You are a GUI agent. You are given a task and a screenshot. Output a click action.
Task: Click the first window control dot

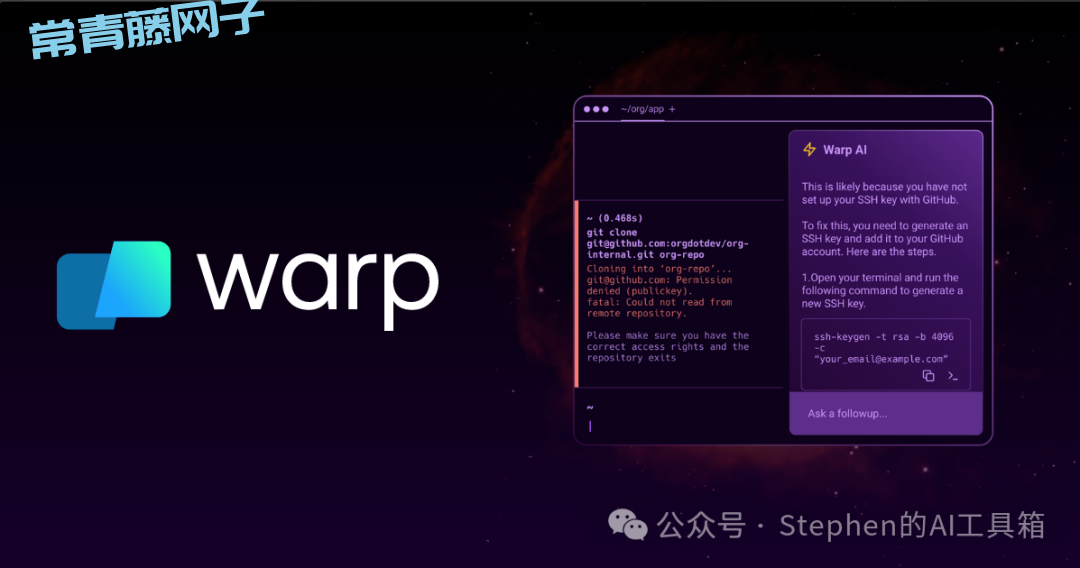click(x=587, y=109)
